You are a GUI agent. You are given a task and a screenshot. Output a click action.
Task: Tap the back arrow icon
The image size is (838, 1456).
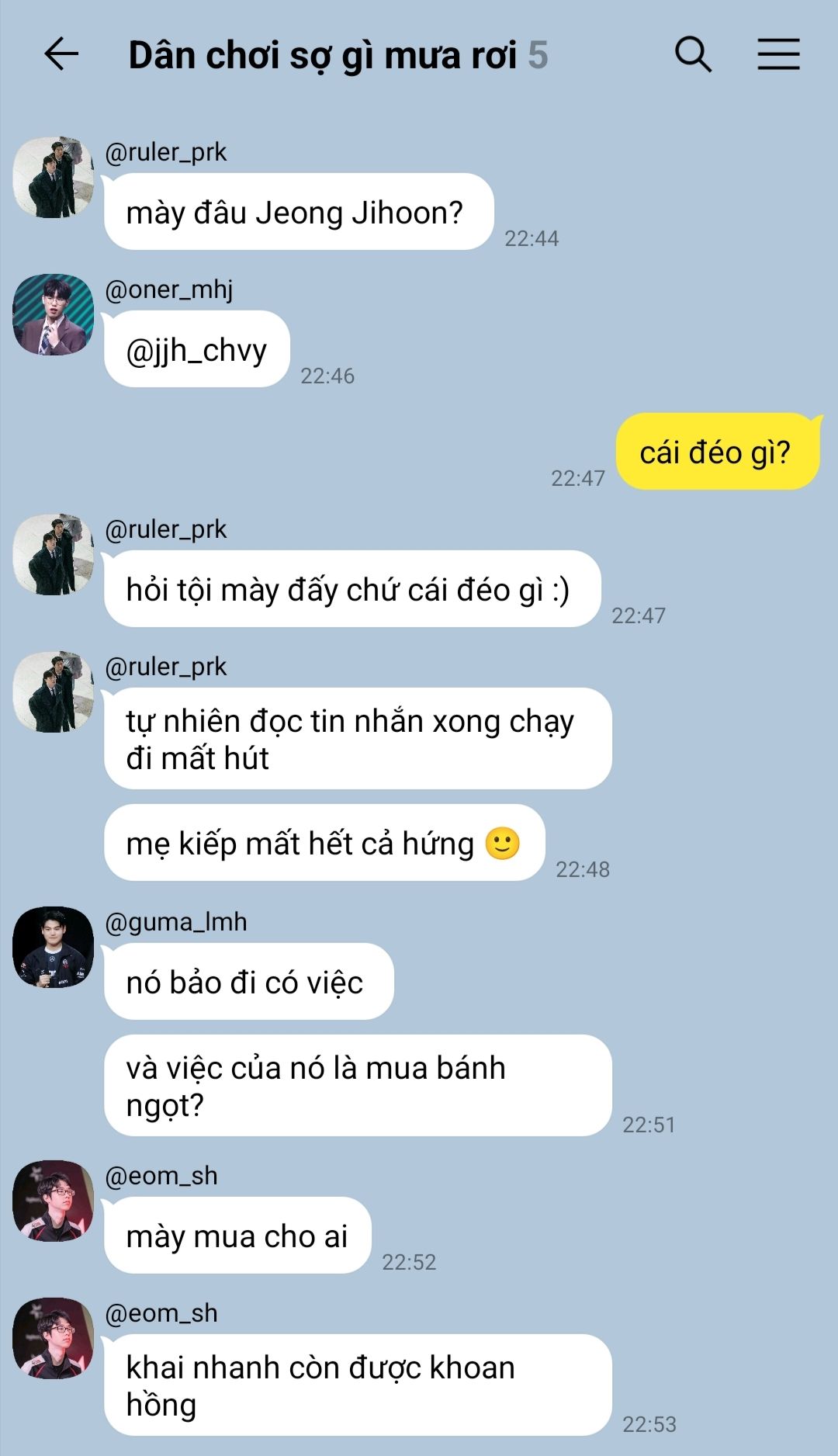[61, 54]
